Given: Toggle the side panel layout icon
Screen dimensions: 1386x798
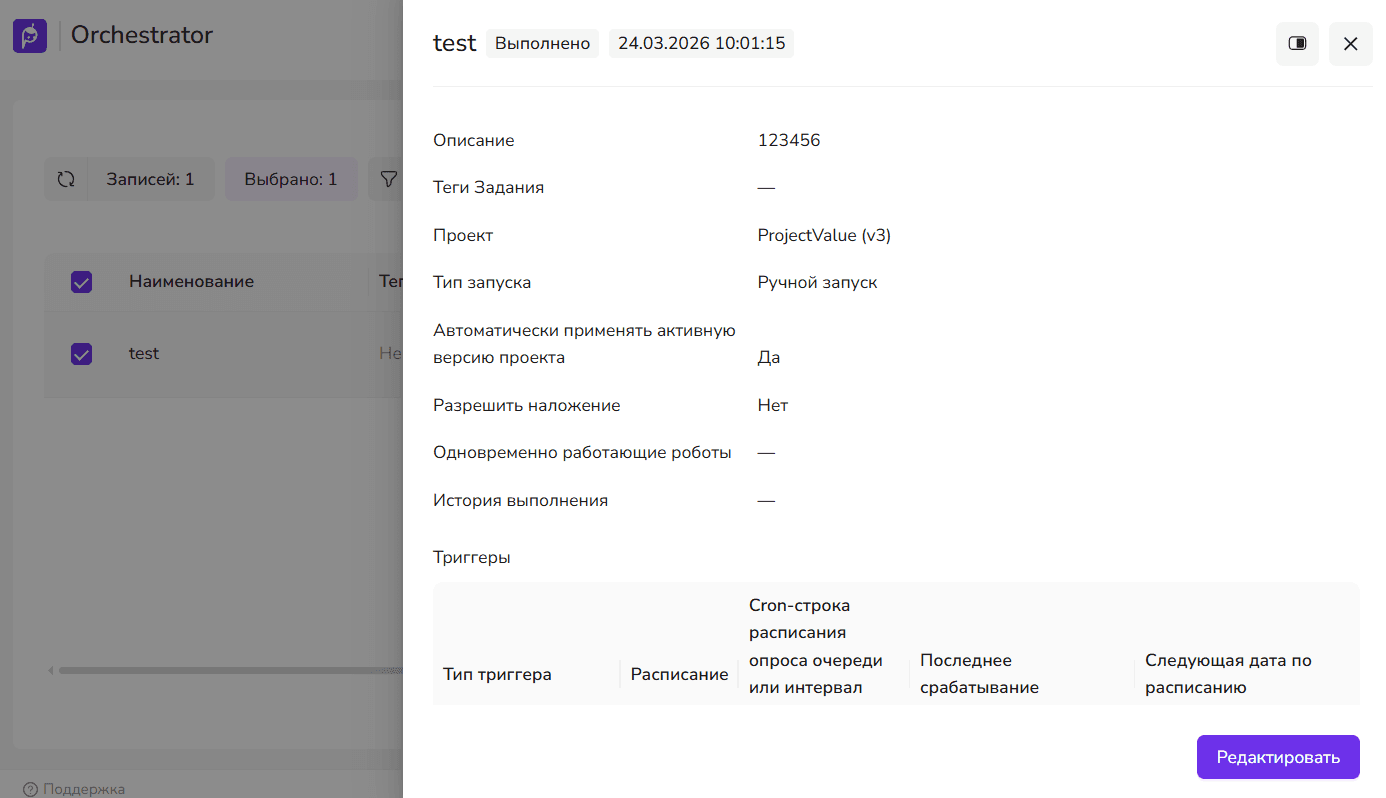Looking at the screenshot, I should point(1297,44).
